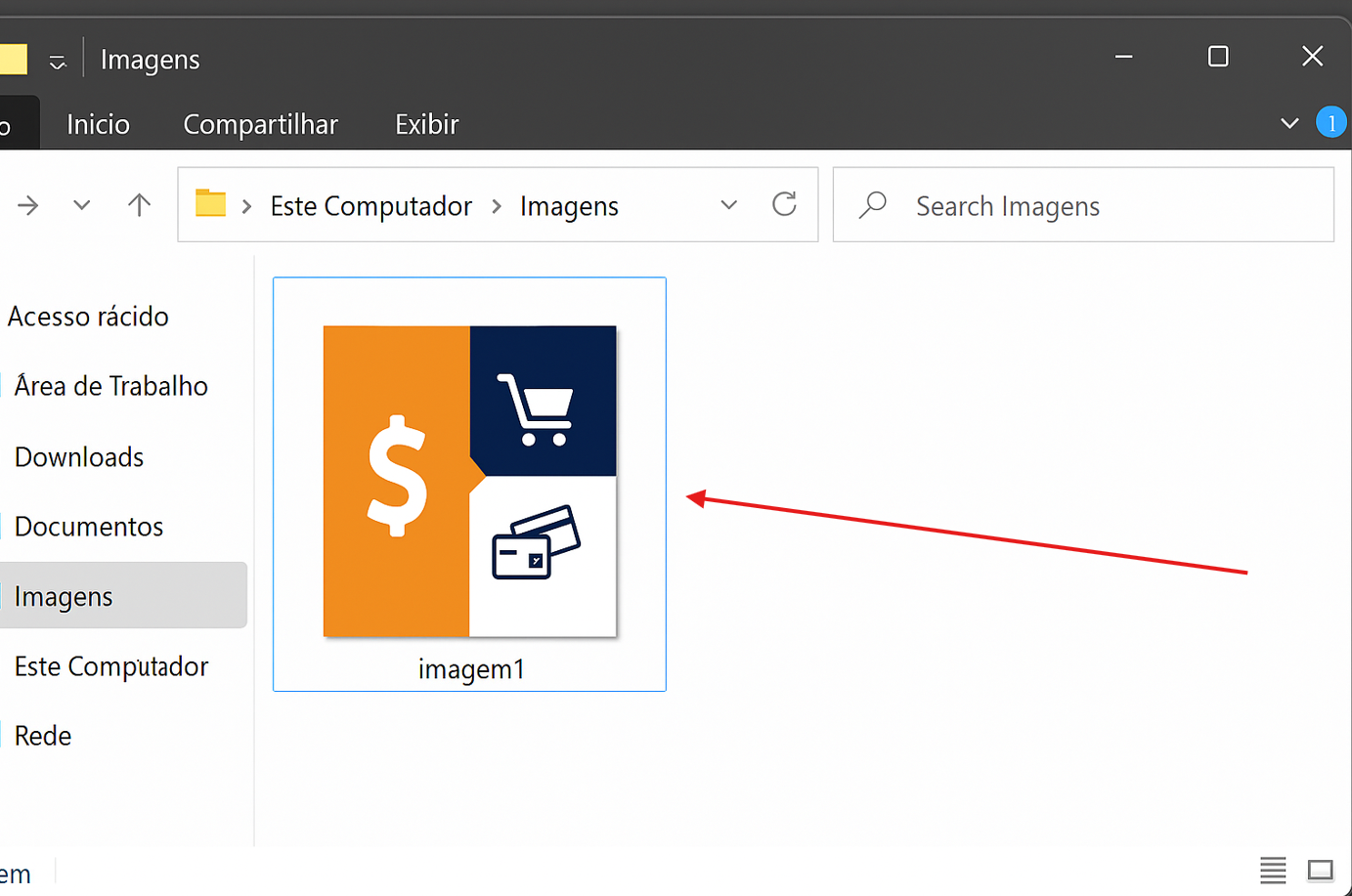Open the address bar history dropdown
The height and width of the screenshot is (896, 1352).
(728, 205)
